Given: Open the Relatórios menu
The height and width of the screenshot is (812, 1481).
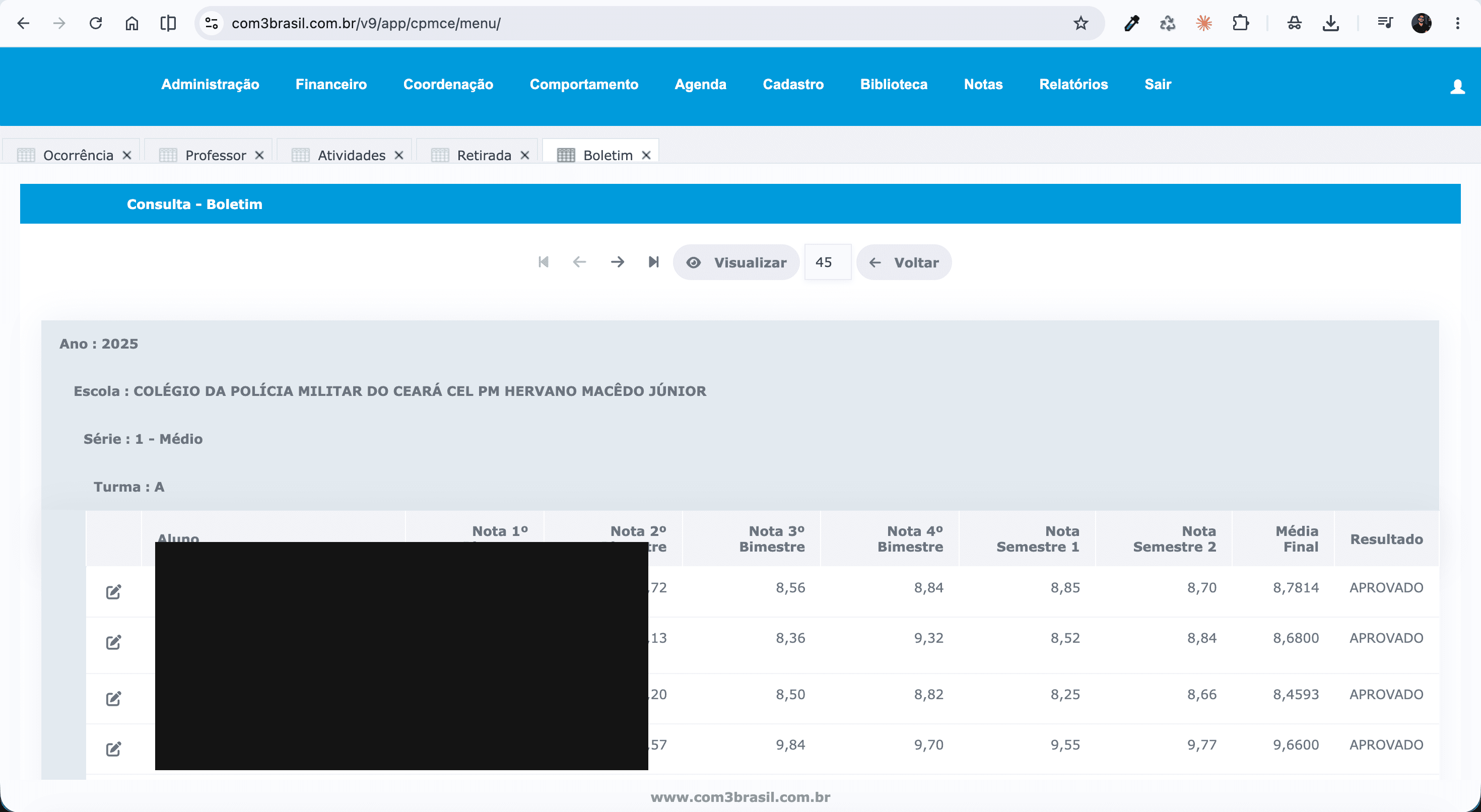Looking at the screenshot, I should [1073, 84].
